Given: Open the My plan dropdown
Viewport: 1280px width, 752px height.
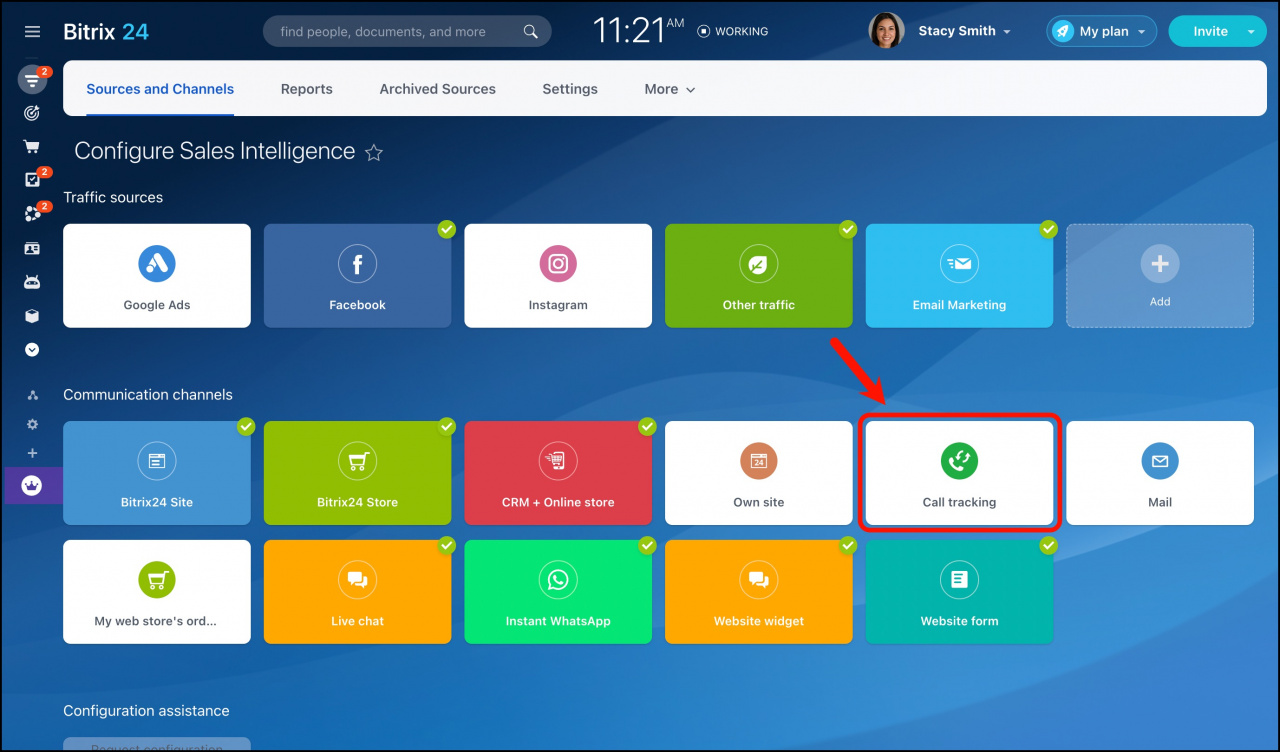Looking at the screenshot, I should [1102, 32].
